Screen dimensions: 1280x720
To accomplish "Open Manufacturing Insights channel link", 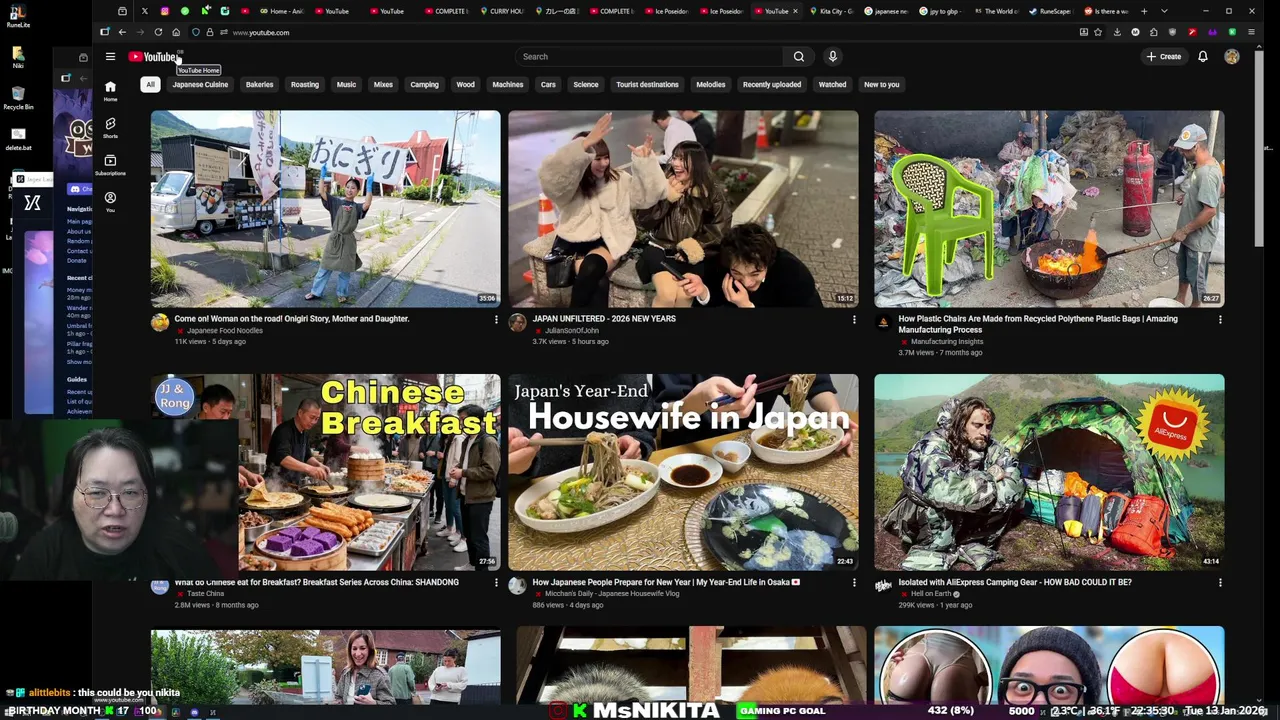I will [947, 342].
